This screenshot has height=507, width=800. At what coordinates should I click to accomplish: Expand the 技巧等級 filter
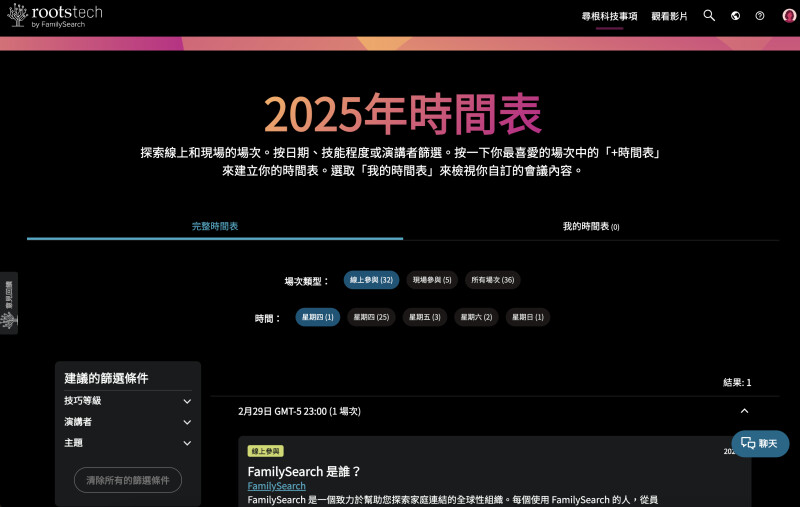[128, 401]
